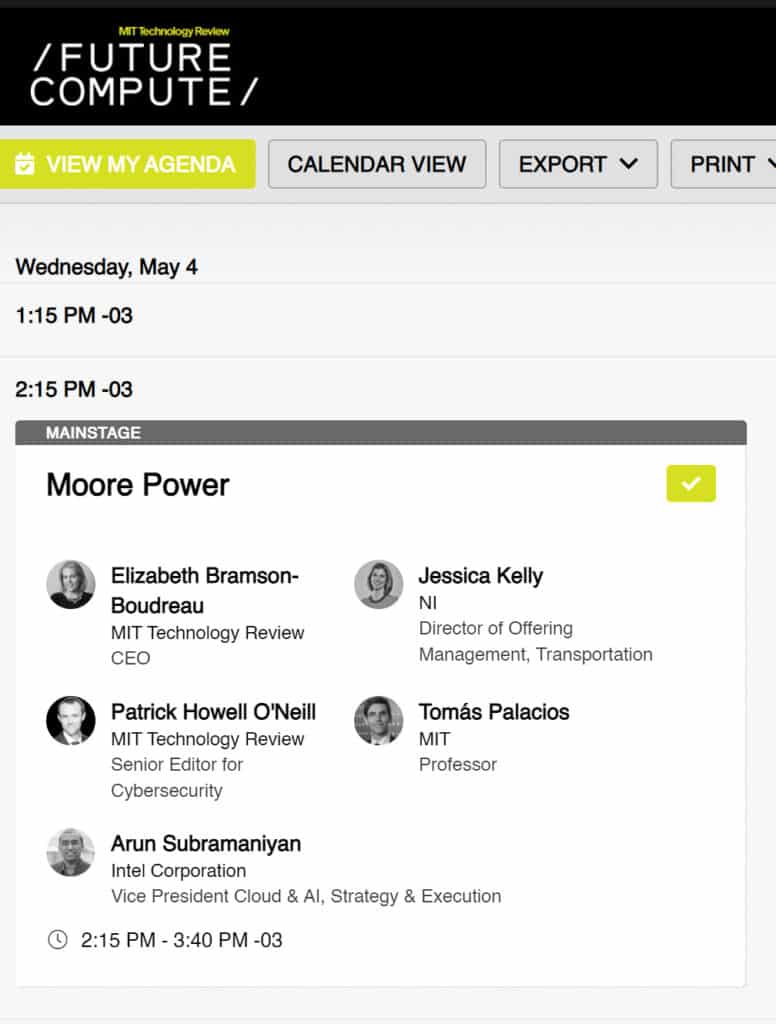
Task: Click the Jessica Kelly speaker name
Action: pyautogui.click(x=481, y=576)
